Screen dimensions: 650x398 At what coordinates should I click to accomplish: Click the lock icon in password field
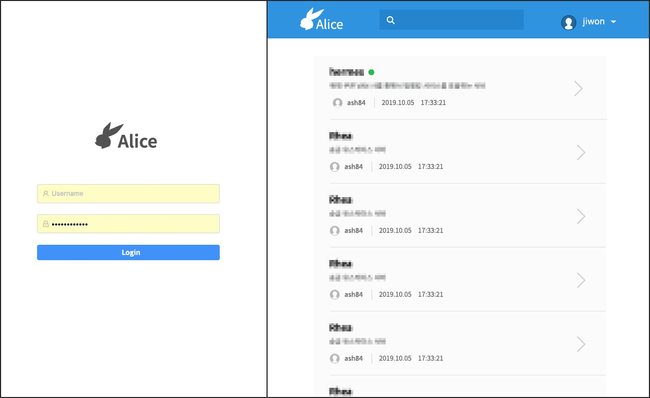[46, 224]
